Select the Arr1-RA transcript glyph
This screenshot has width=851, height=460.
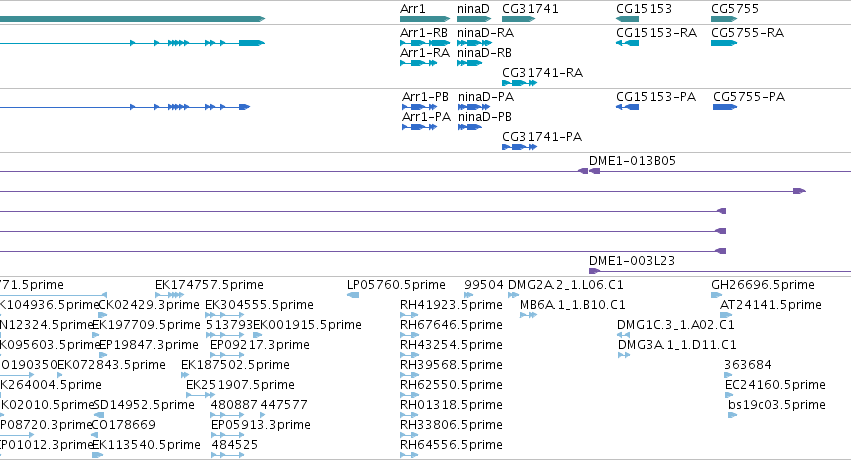[x=418, y=63]
